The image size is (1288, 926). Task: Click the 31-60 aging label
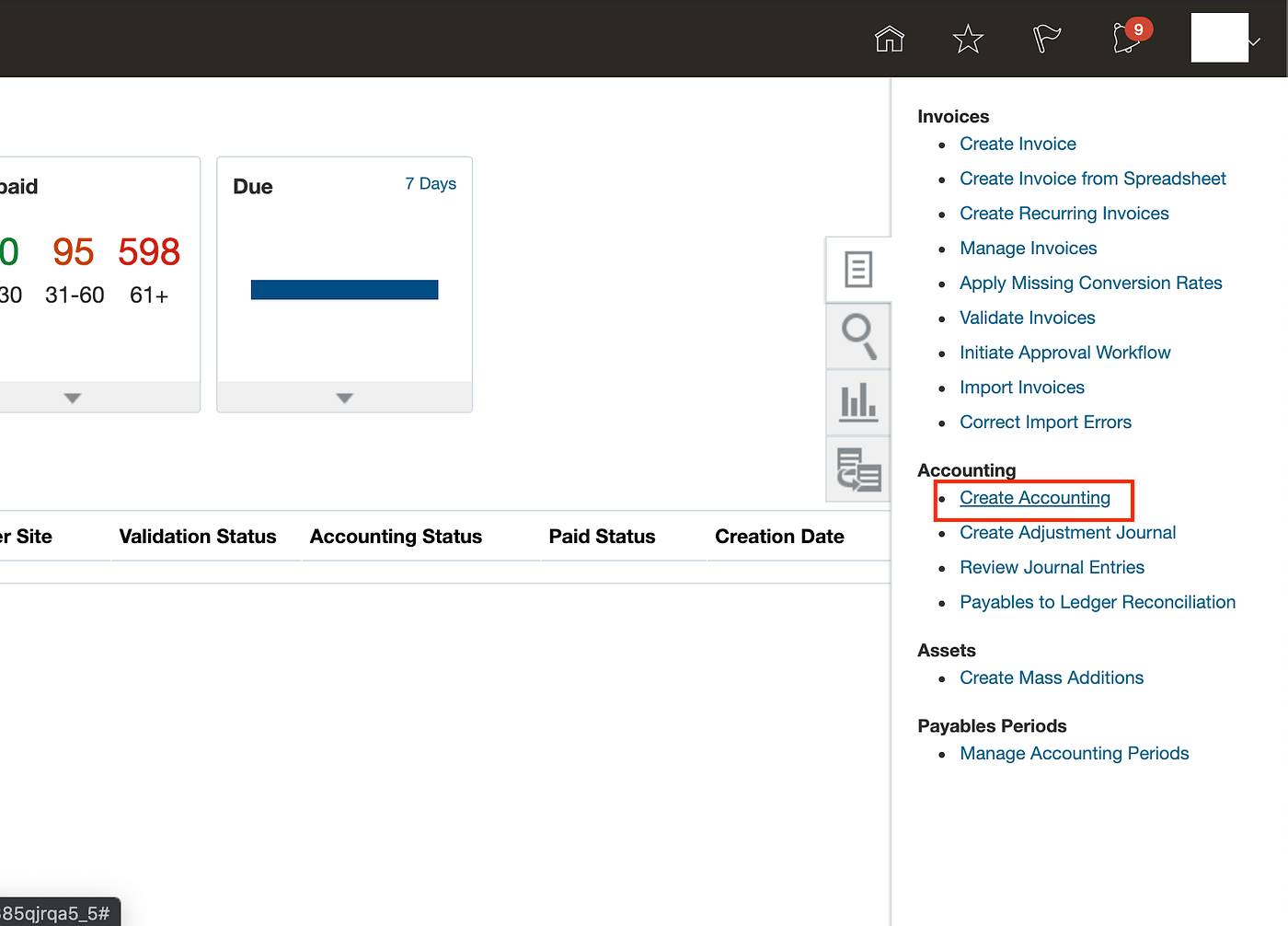point(75,295)
